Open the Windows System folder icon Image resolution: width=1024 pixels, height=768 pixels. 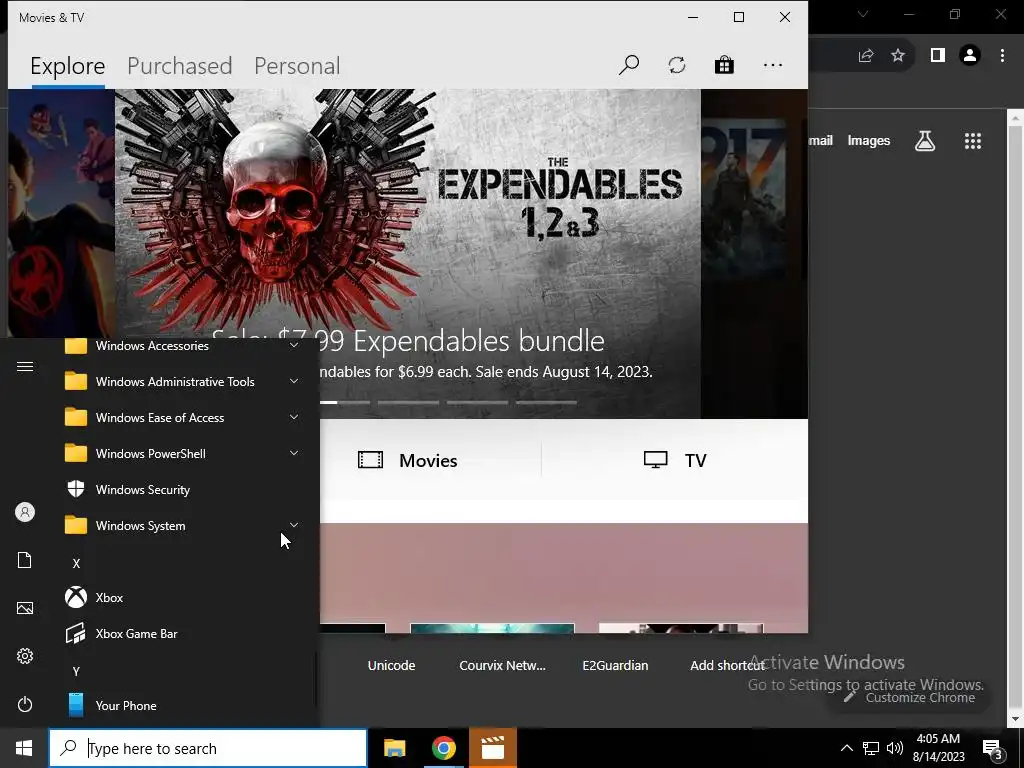click(x=76, y=525)
